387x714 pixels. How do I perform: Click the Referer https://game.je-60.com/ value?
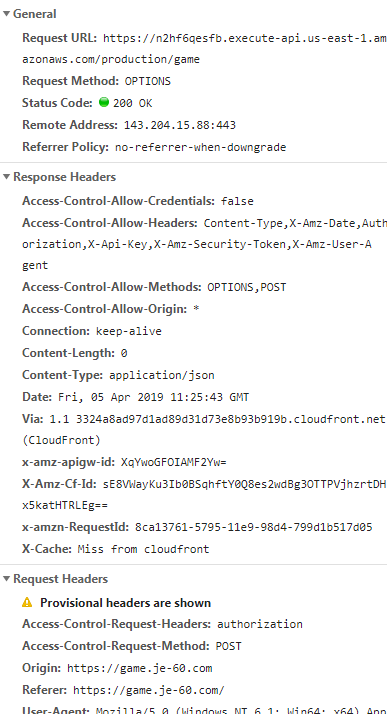pos(149,690)
